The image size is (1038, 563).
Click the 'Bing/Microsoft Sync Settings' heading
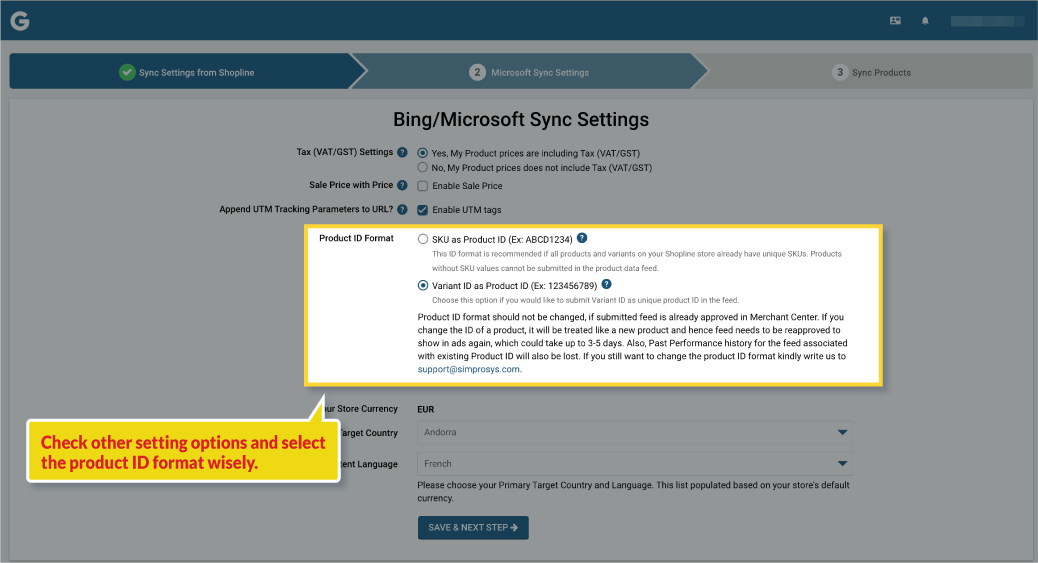(521, 119)
